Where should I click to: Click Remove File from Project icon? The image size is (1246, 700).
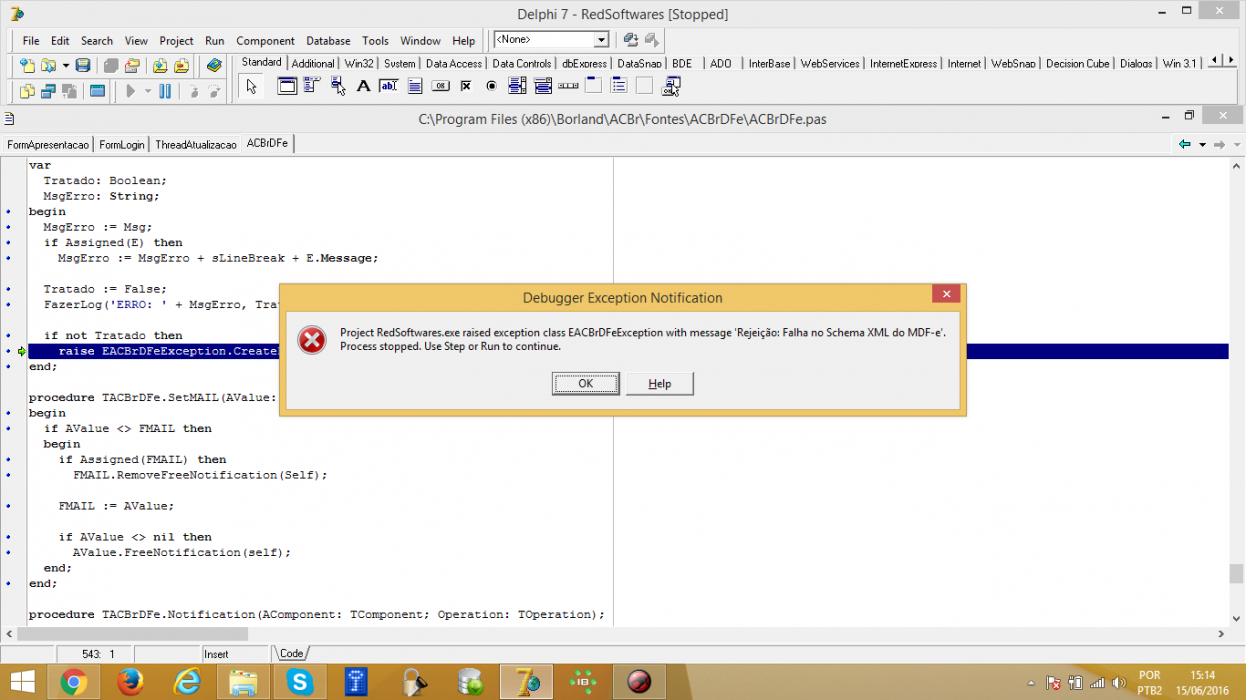click(x=181, y=65)
